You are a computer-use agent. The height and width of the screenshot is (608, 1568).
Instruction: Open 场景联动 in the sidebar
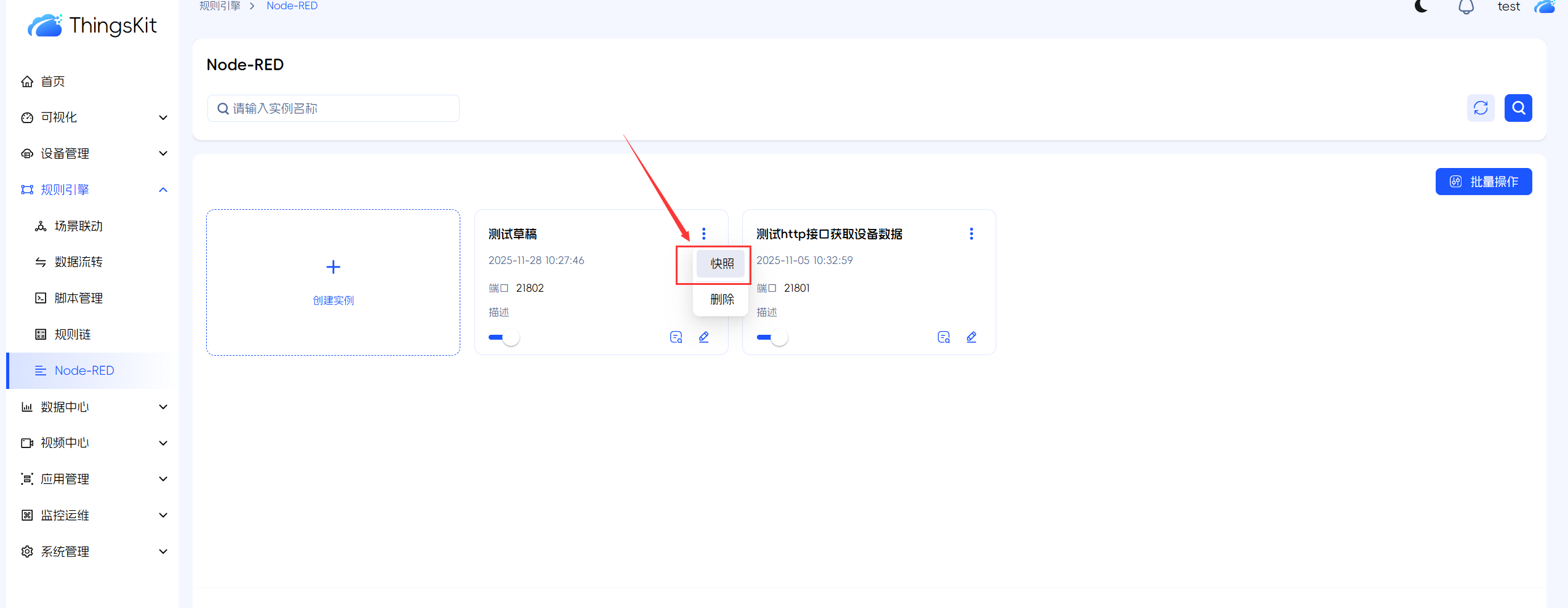click(x=78, y=226)
